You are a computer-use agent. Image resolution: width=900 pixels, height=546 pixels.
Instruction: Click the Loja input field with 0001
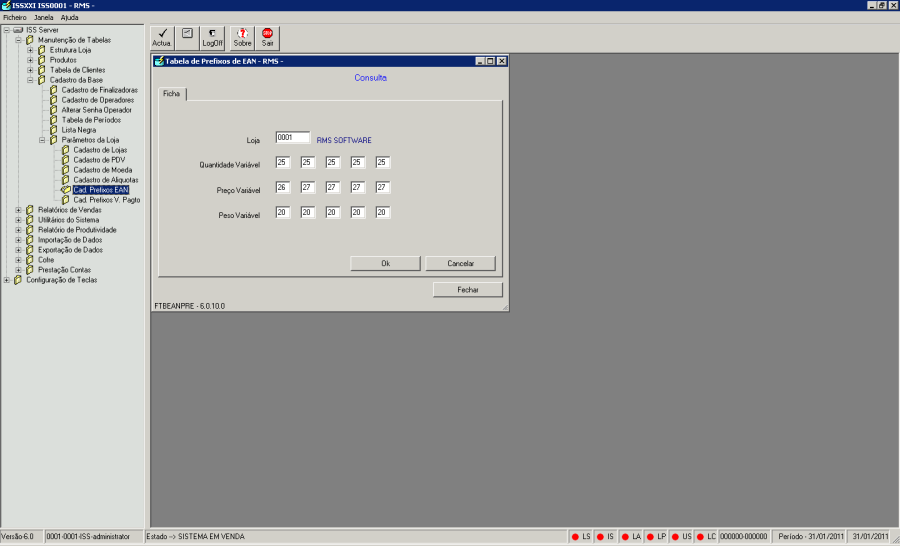[293, 138]
